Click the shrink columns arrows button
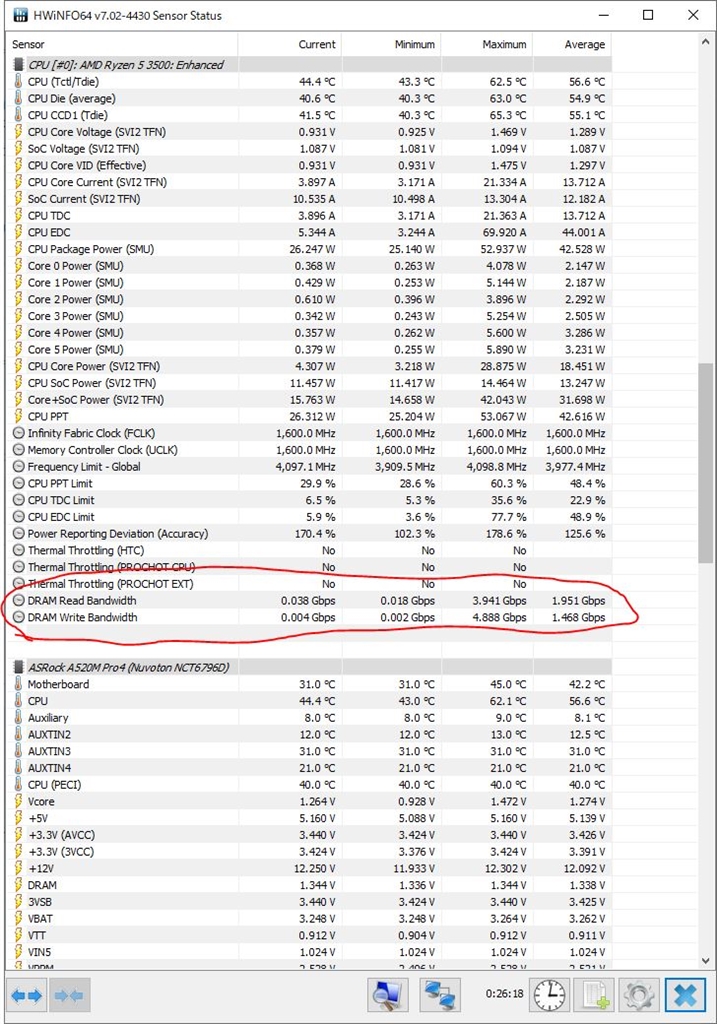Screen dimensions: 717x1024 click(x=69, y=996)
